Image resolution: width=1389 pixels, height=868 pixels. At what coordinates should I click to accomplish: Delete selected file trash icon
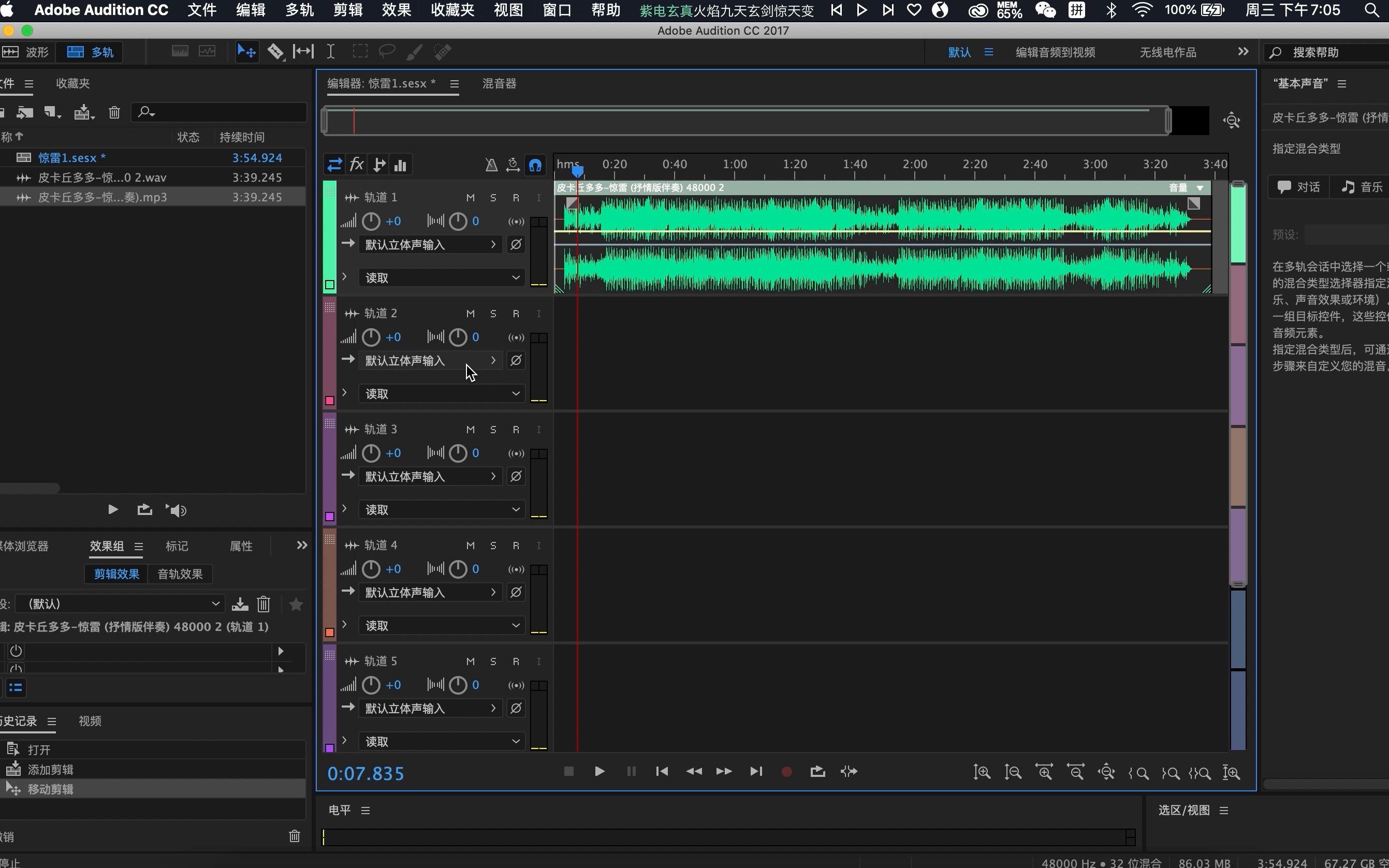click(114, 112)
